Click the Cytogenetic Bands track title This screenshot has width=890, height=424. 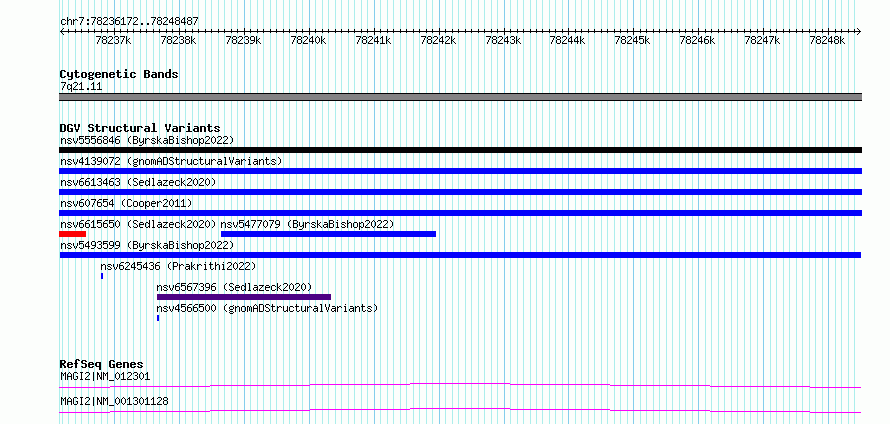119,74
